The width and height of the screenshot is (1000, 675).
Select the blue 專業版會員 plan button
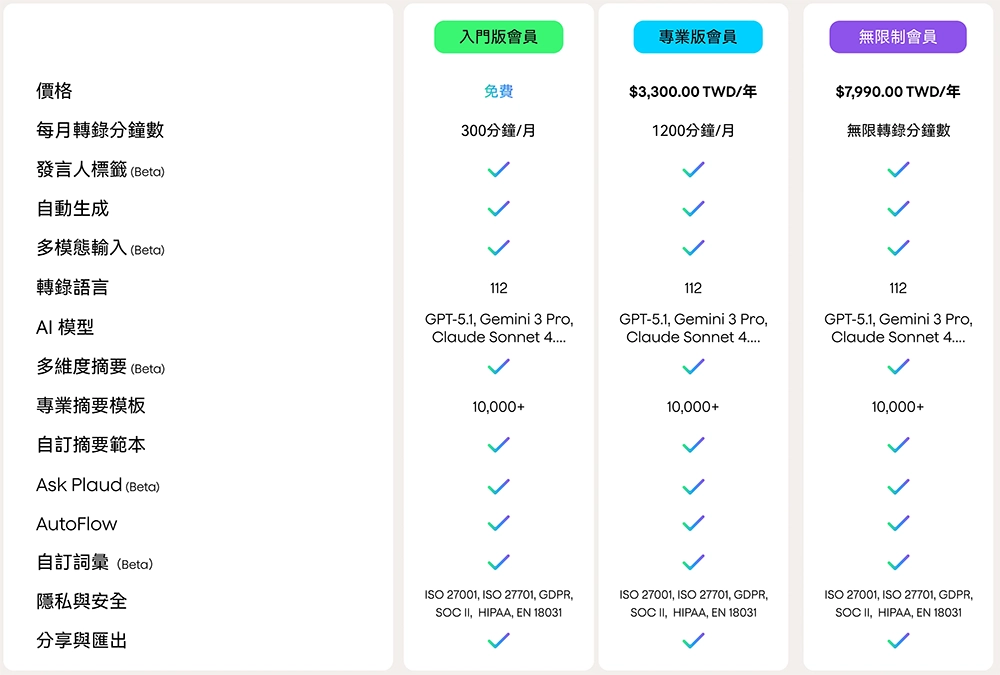tap(697, 37)
